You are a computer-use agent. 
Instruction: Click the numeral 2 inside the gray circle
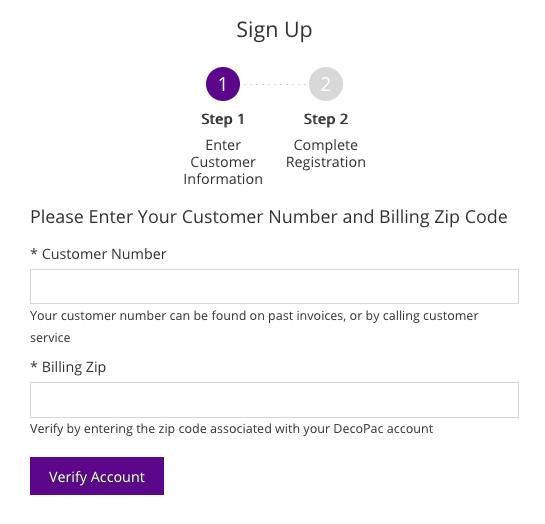[325, 84]
